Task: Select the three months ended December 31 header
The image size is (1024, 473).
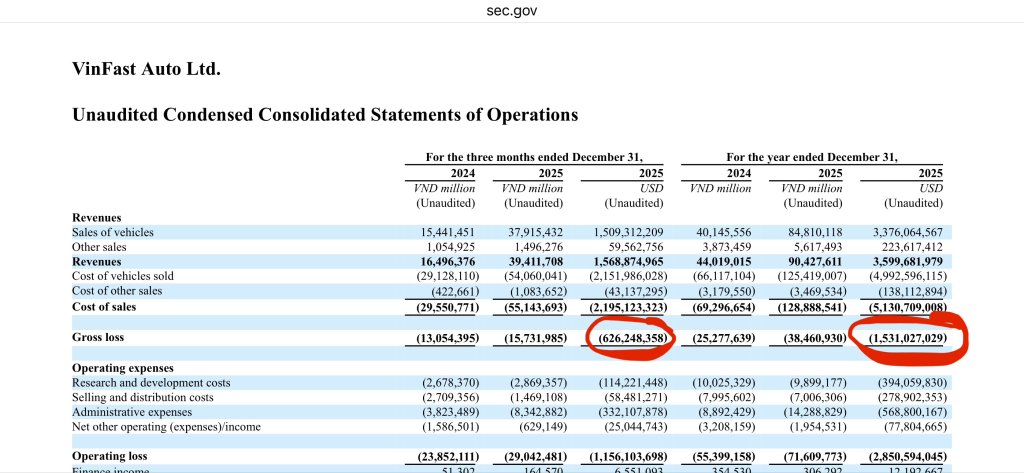Action: point(533,157)
